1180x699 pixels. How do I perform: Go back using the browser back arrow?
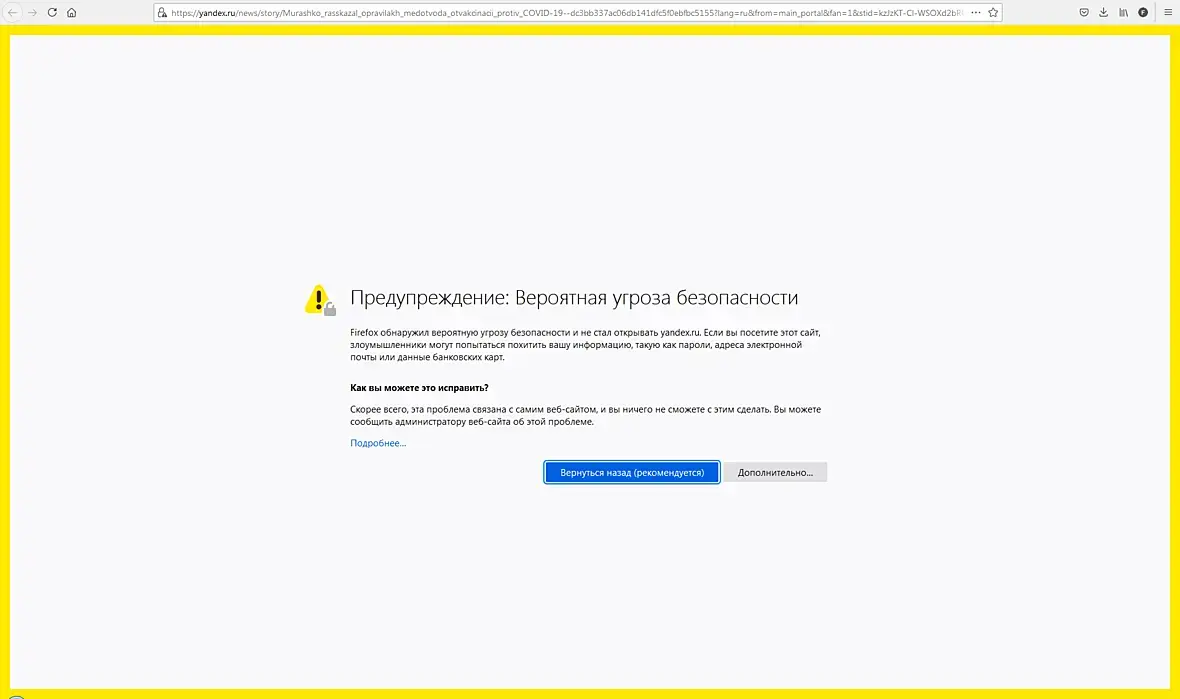tap(13, 13)
